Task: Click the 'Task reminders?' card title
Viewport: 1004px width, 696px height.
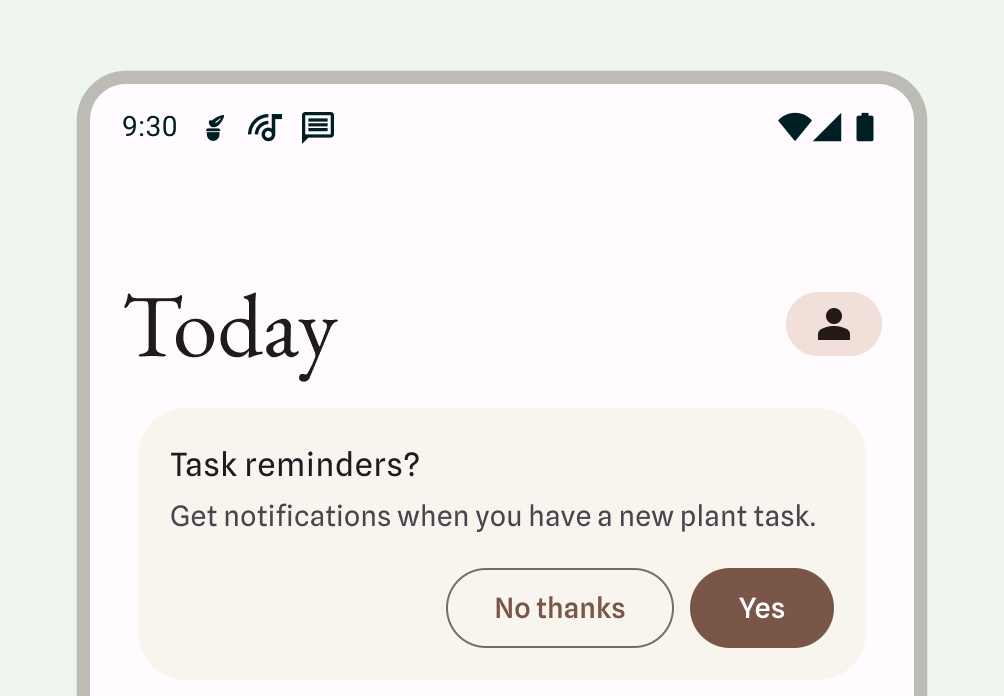Action: pos(295,465)
